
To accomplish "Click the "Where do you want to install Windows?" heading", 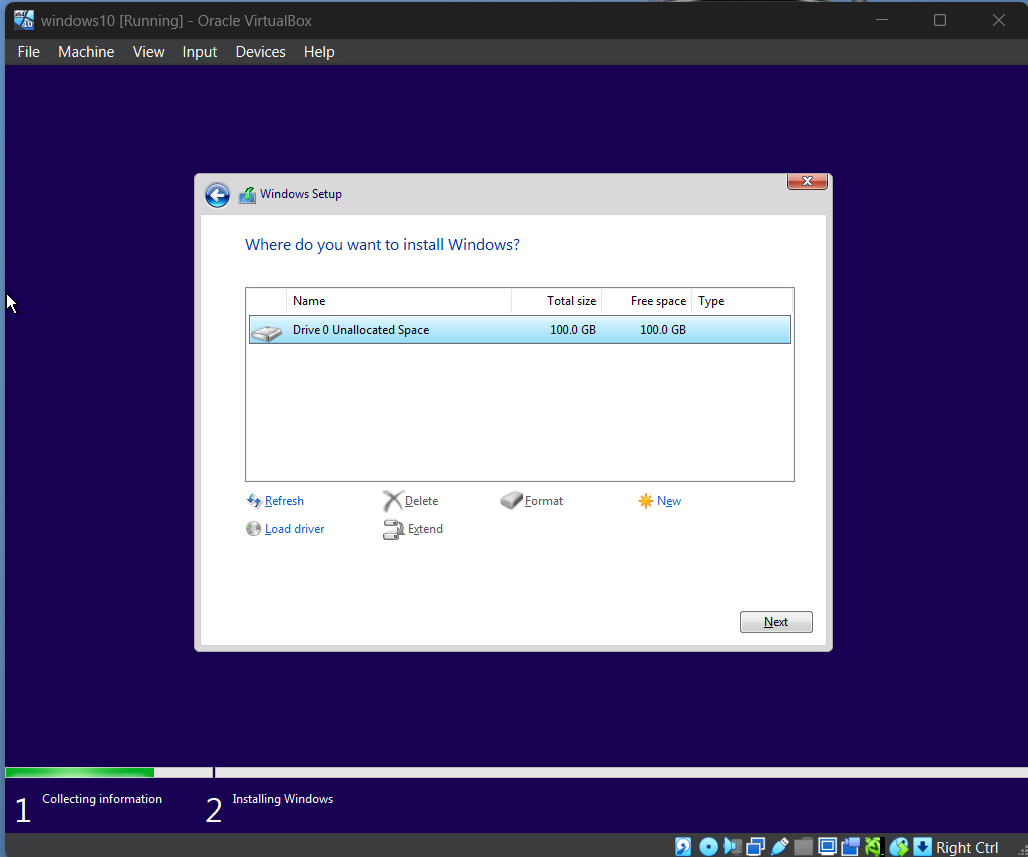I will [382, 245].
